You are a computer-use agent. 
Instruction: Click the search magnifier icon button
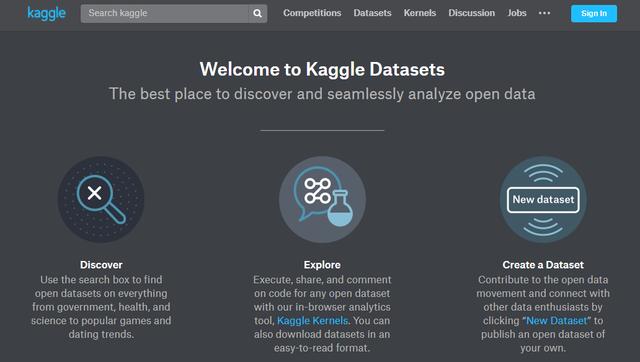pyautogui.click(x=258, y=13)
